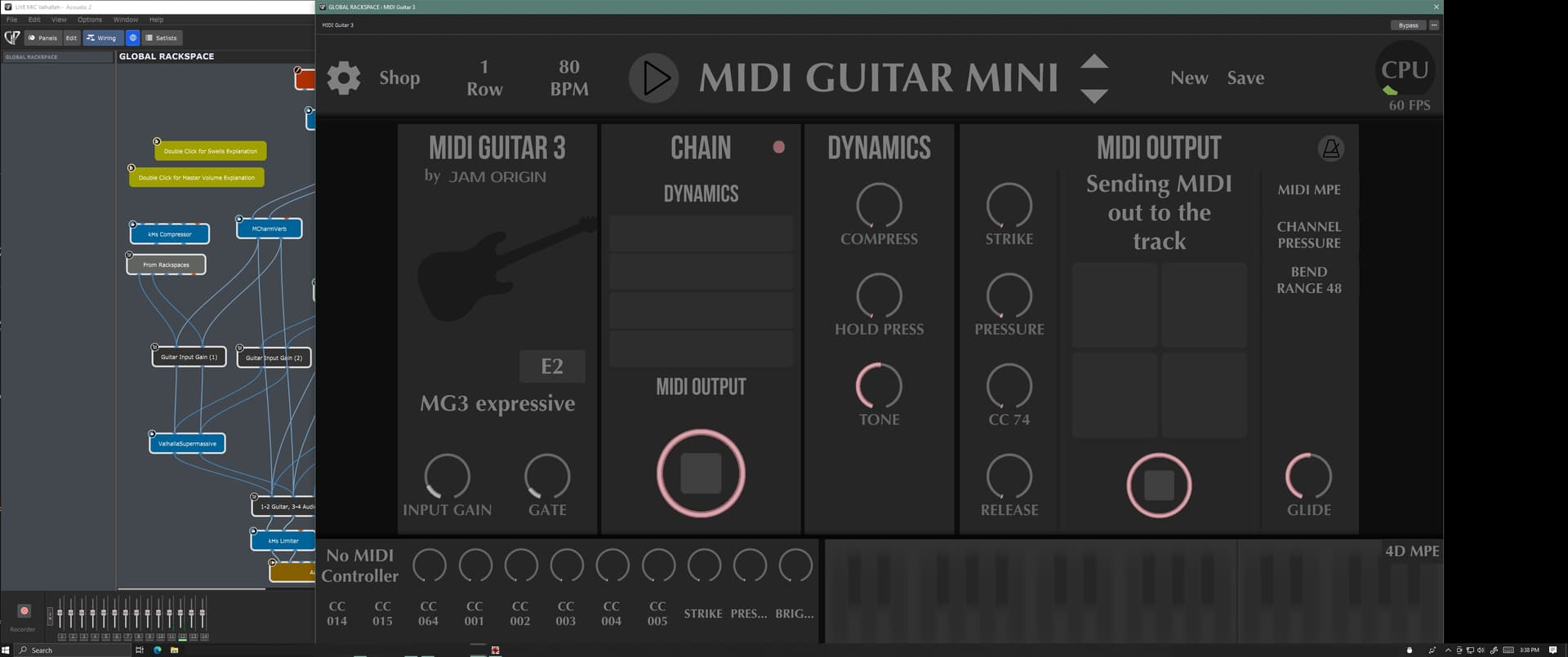1568x657 pixels.
Task: Click the HOLD PRESS knob
Action: click(x=879, y=296)
